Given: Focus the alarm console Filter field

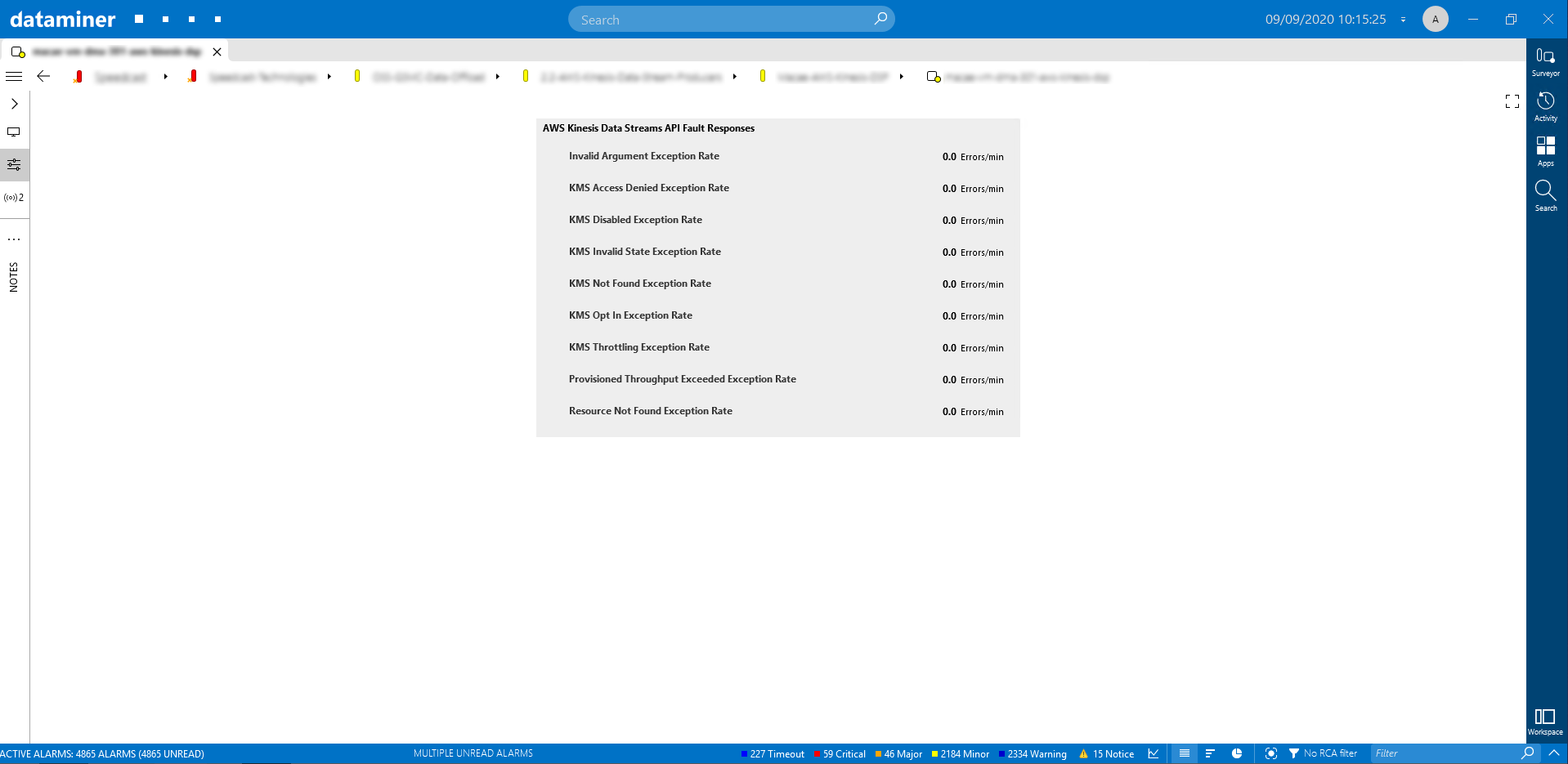Looking at the screenshot, I should click(x=1445, y=753).
